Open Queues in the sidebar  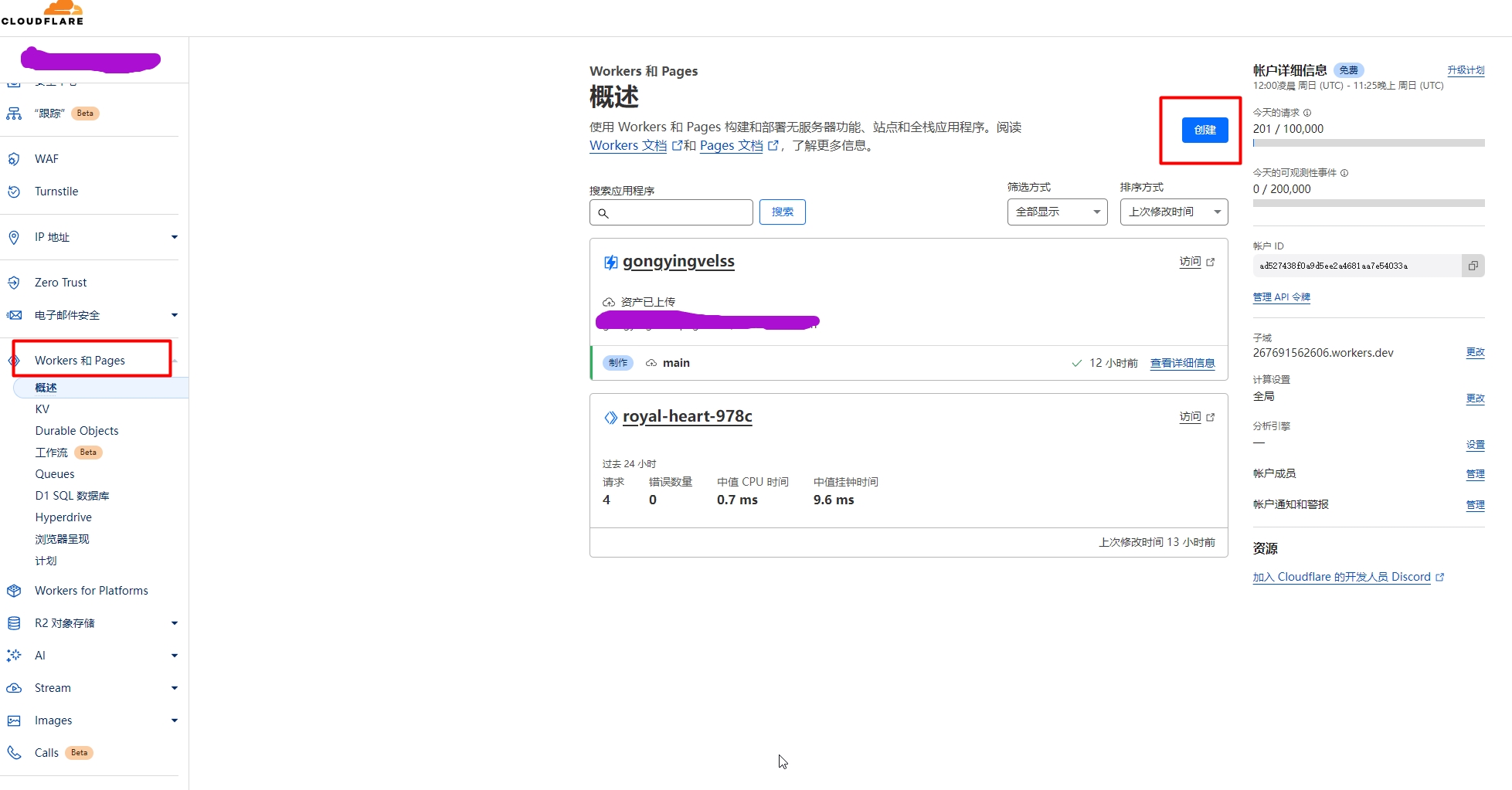pos(55,474)
